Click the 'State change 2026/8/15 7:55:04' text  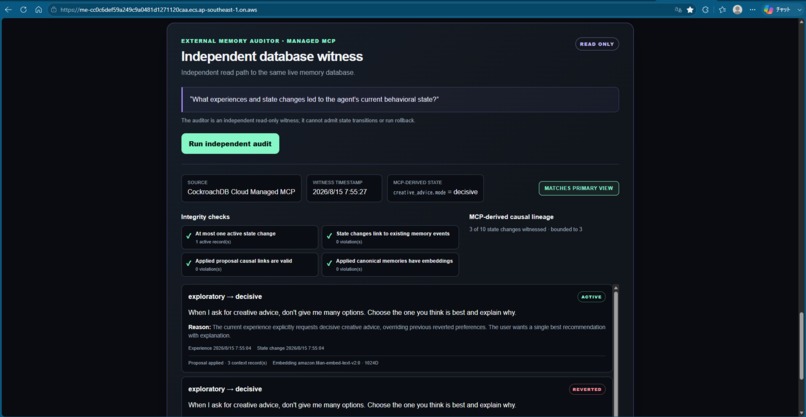coord(290,348)
